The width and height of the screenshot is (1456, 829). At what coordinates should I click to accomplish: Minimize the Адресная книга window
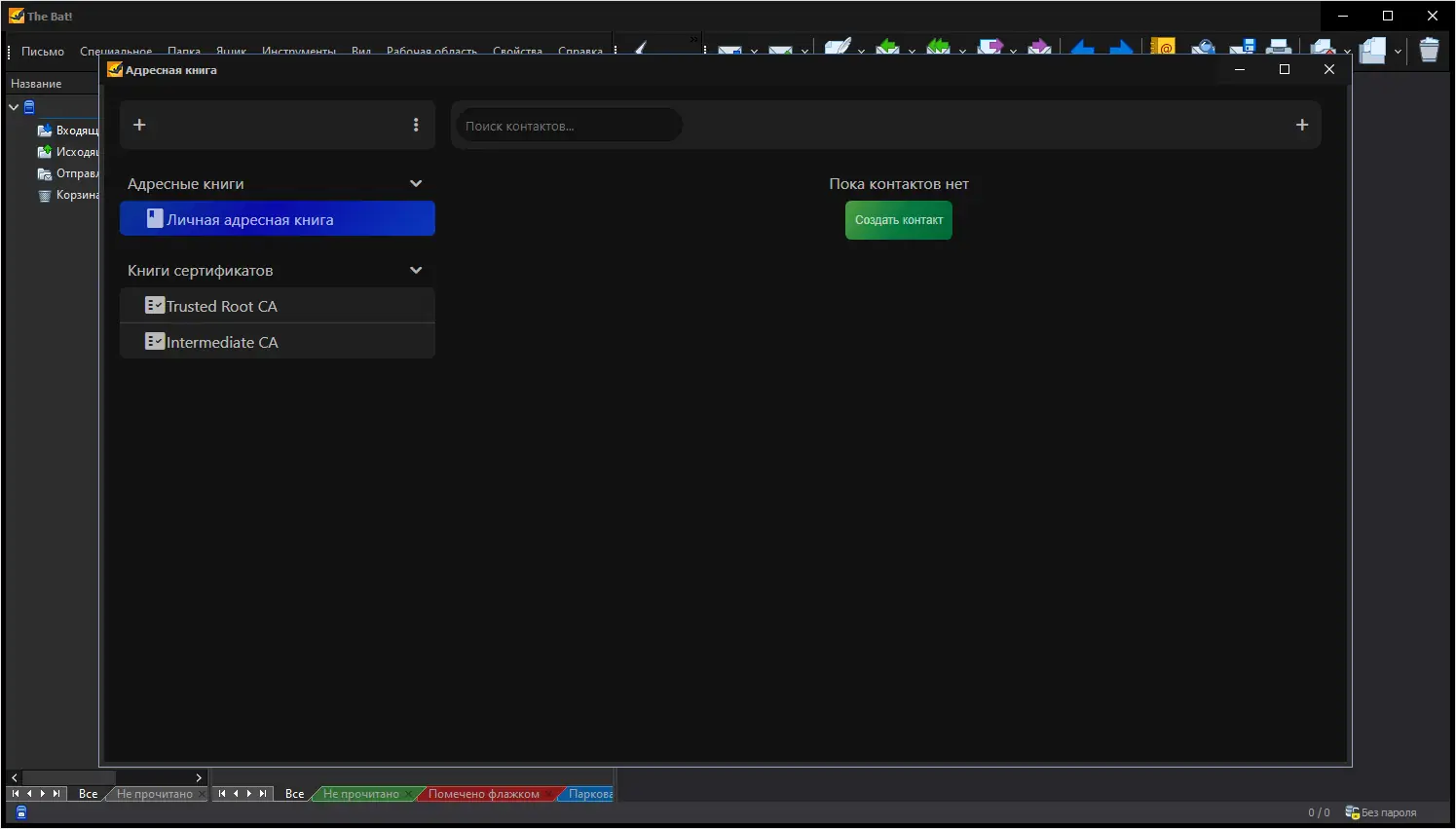point(1240,69)
